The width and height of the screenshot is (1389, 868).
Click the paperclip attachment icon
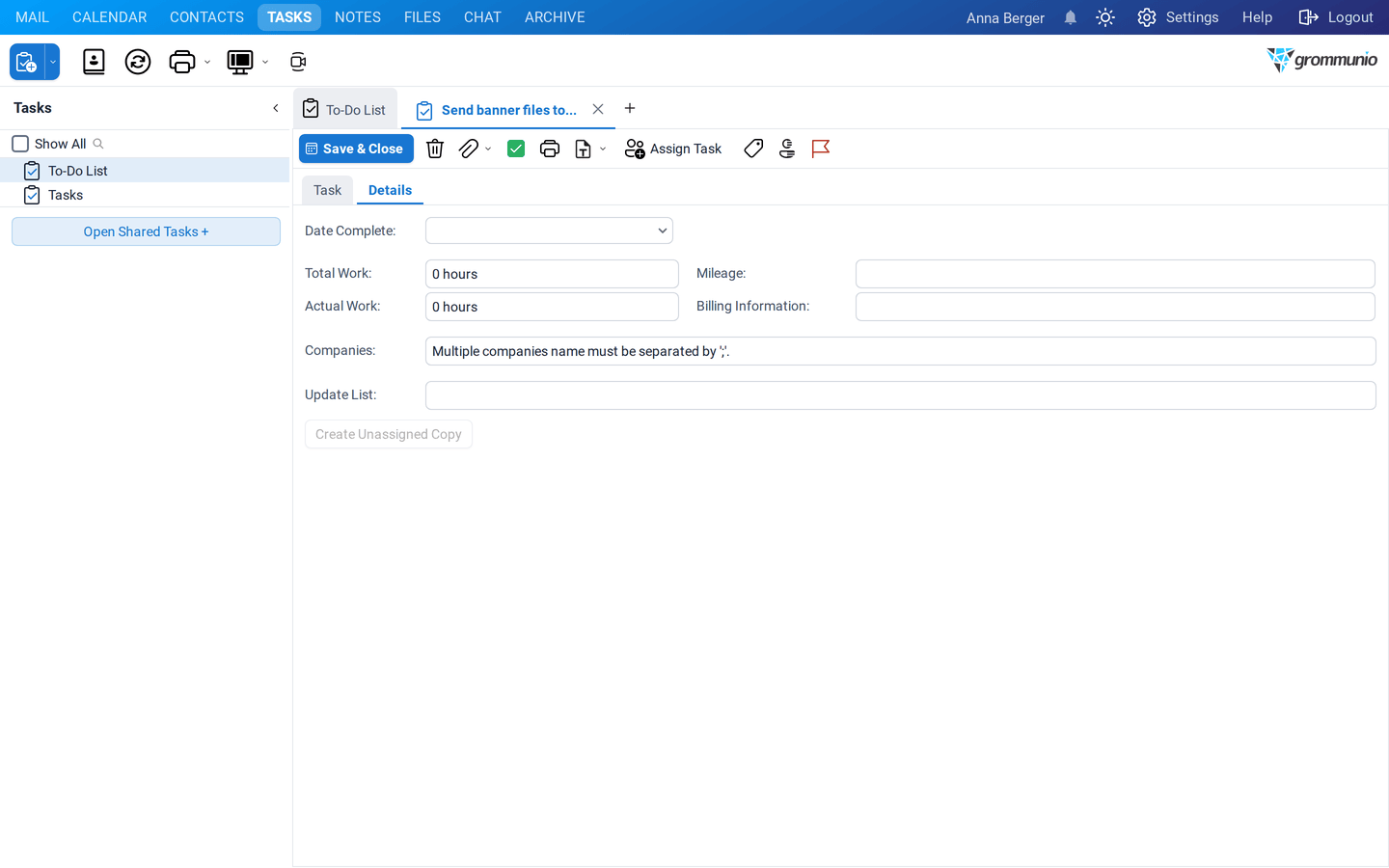click(469, 149)
